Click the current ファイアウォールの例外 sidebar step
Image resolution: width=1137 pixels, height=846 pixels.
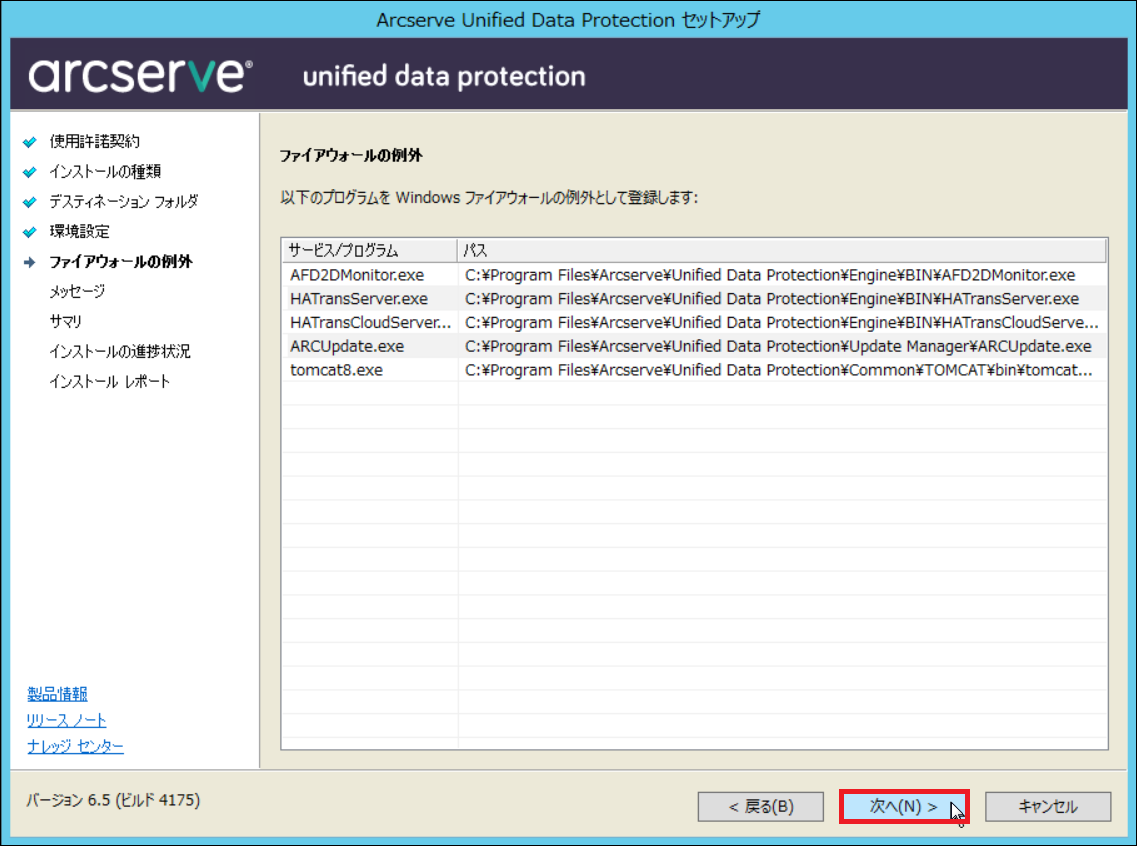click(x=120, y=262)
